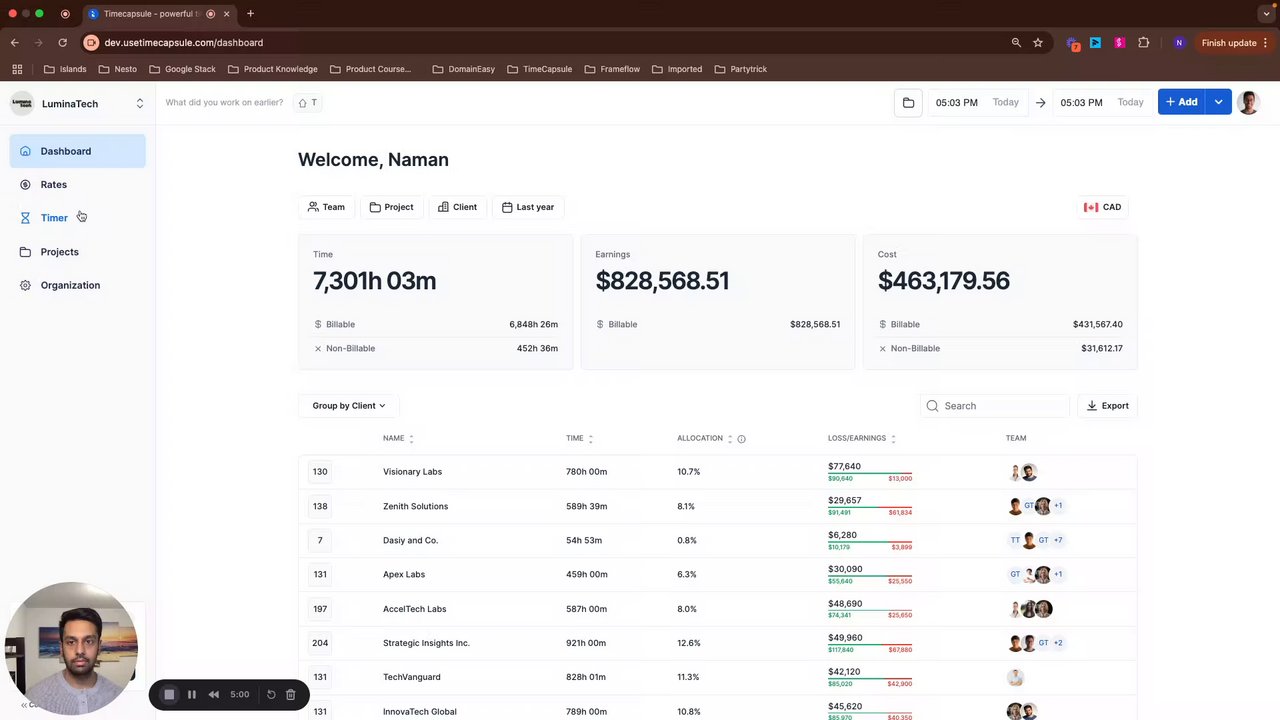
Task: Open the Zenith Solutions row
Action: [x=717, y=506]
